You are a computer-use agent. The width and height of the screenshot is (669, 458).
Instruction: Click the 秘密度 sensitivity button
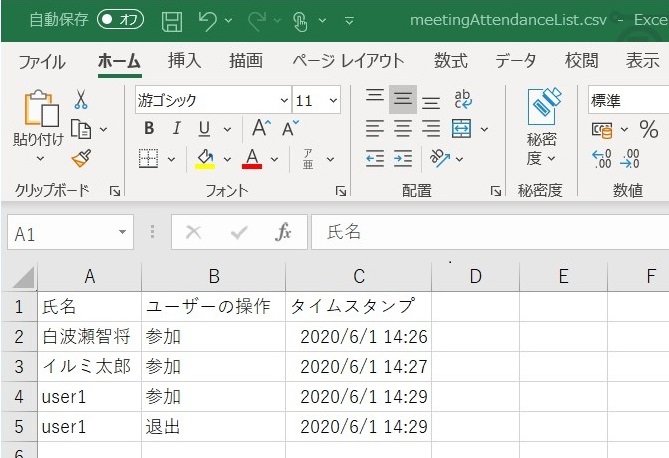click(541, 128)
